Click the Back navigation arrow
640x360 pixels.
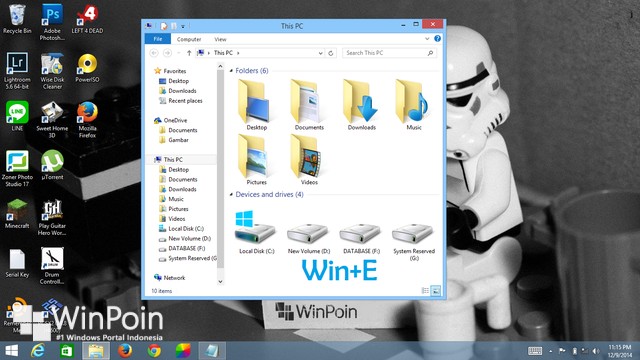click(154, 53)
